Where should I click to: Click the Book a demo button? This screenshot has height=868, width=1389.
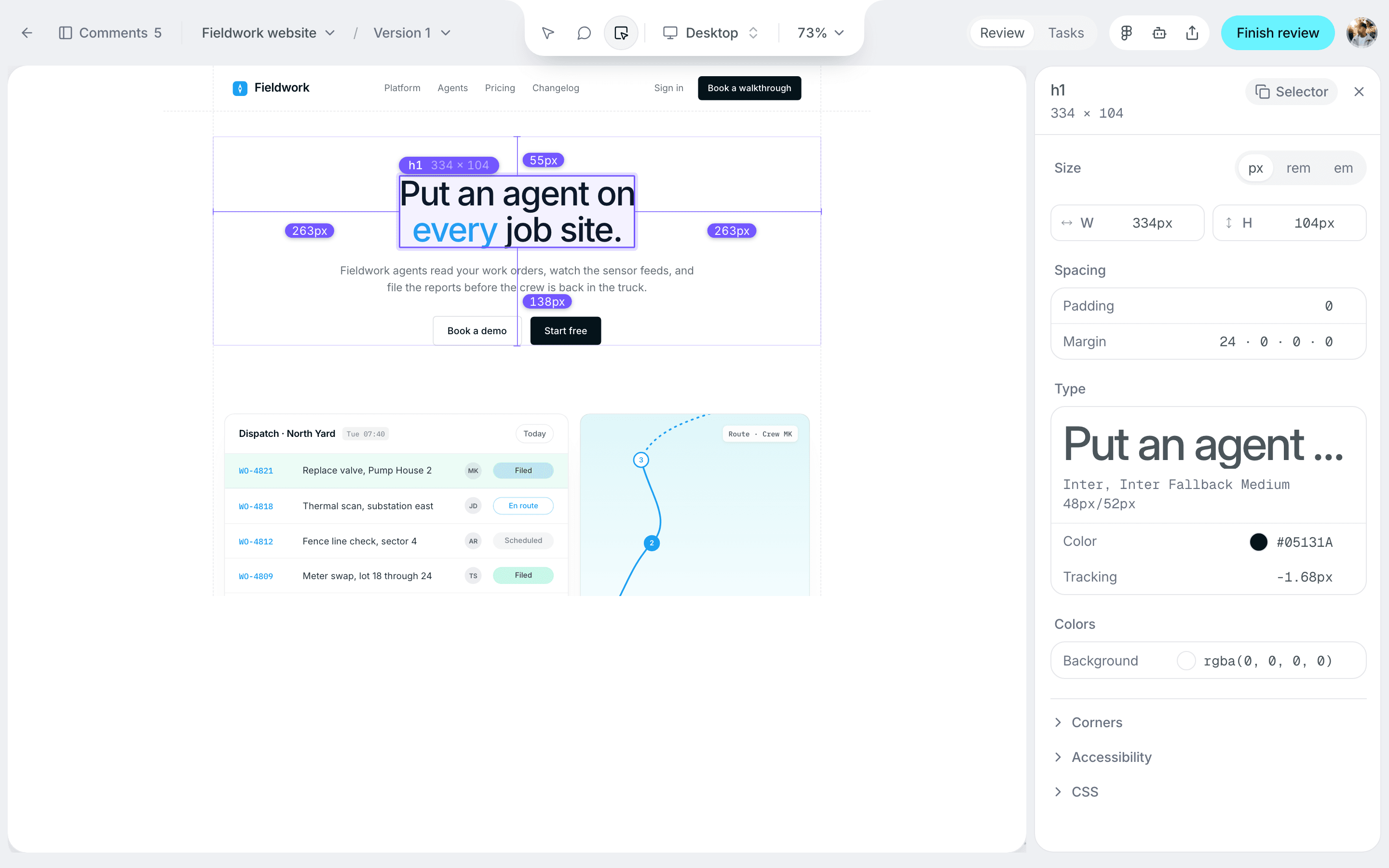[x=477, y=331]
